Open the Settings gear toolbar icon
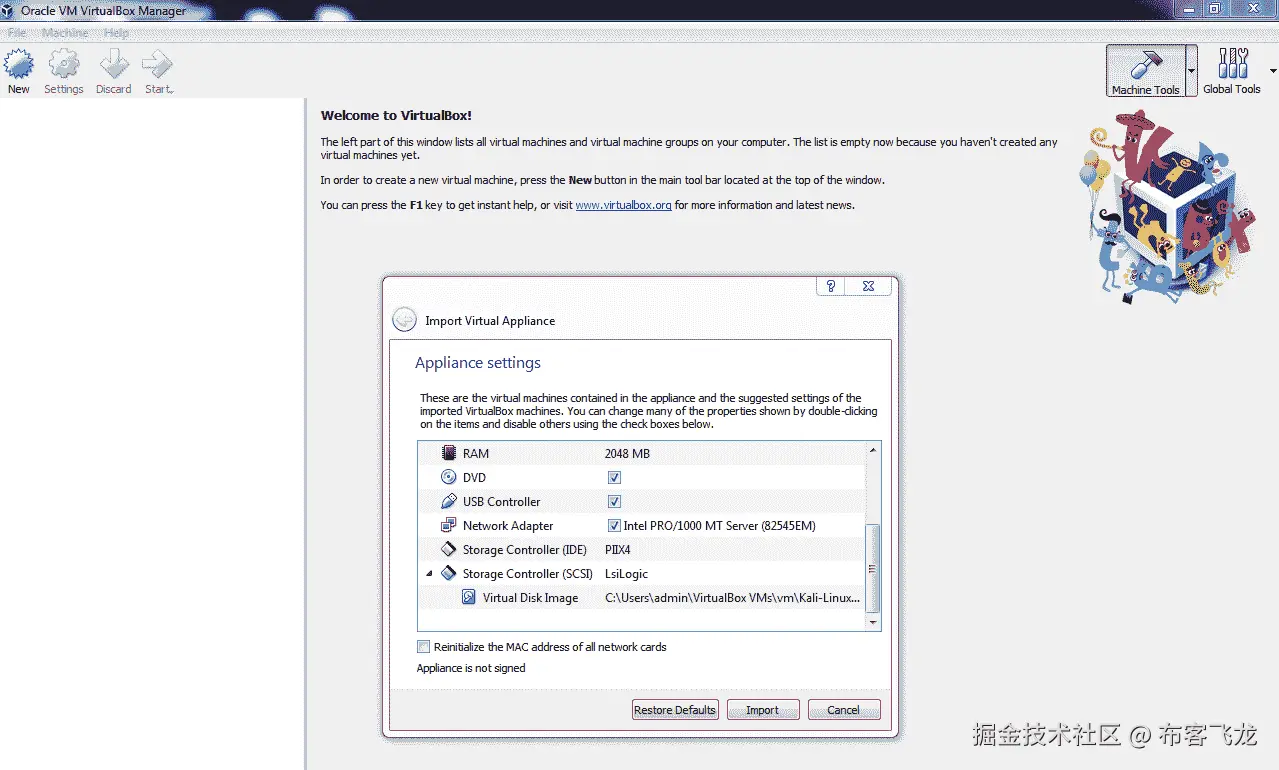Screen dimensions: 1279x770 coord(64,65)
